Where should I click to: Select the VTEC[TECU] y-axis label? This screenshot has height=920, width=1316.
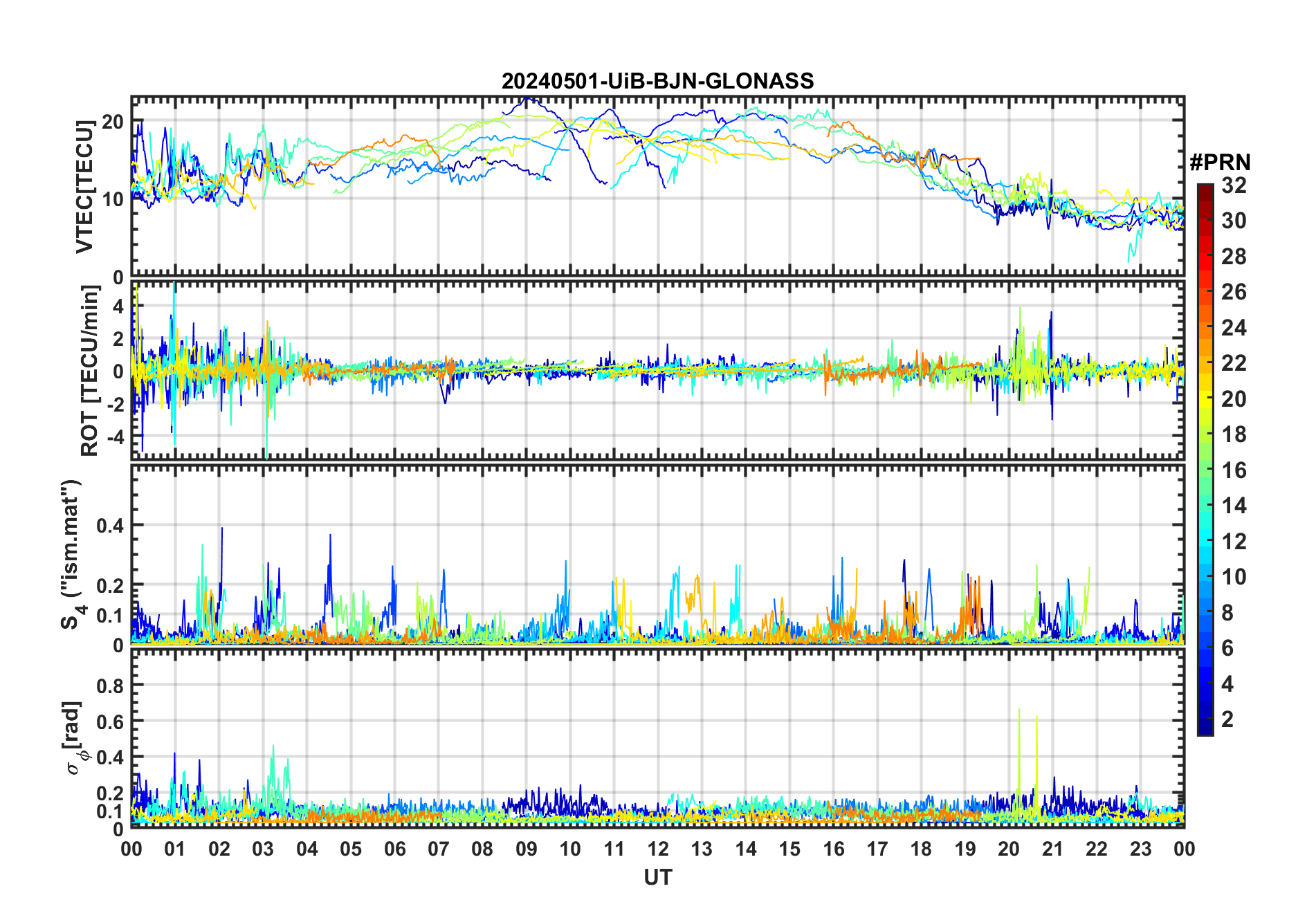point(84,187)
